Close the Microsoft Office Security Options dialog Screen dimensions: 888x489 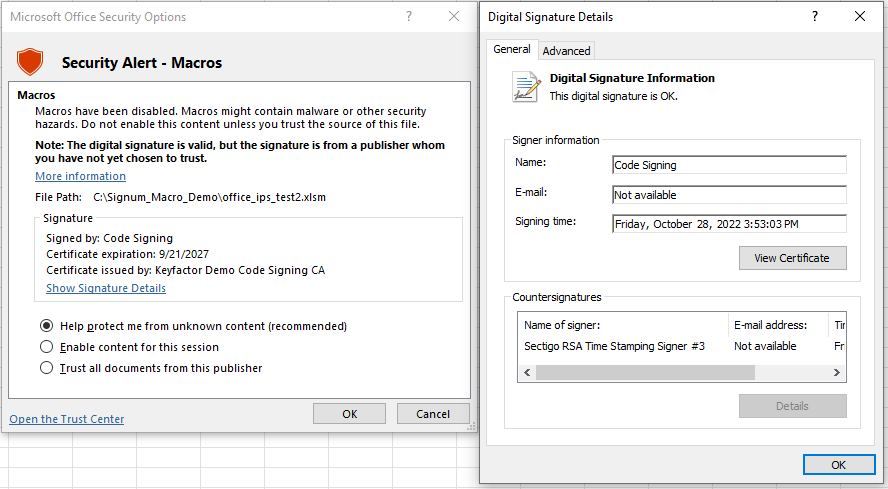pos(454,16)
